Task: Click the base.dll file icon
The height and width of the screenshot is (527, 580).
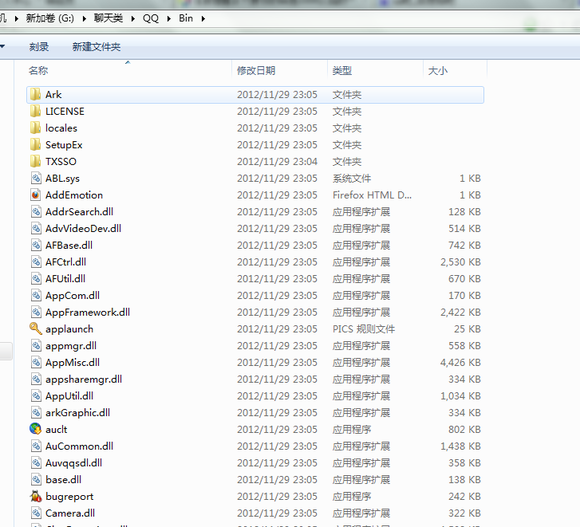Action: pyautogui.click(x=36, y=479)
